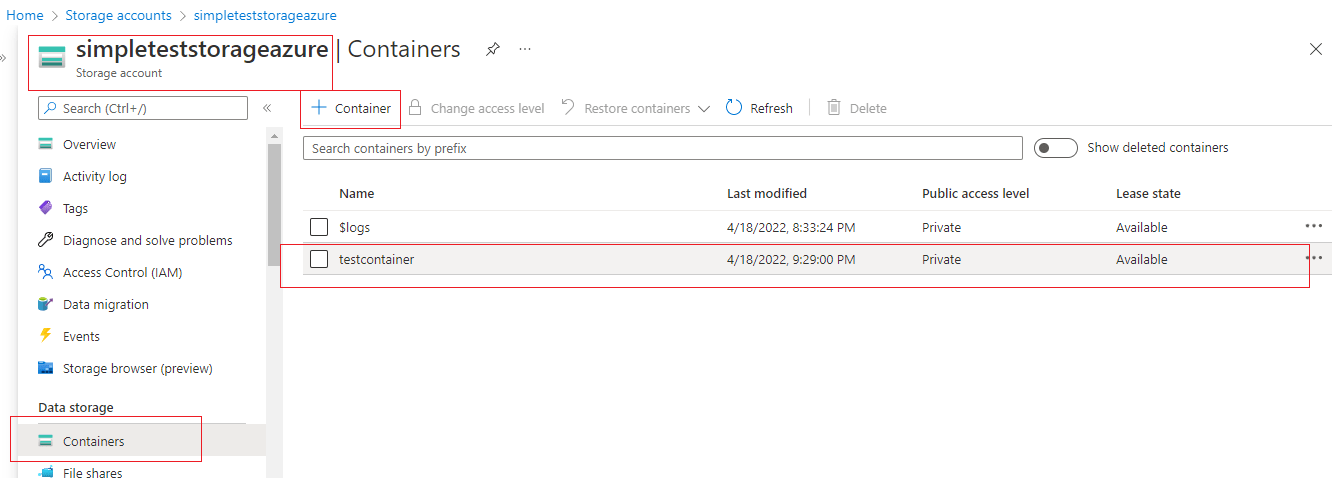
Task: Open Overview from the sidebar menu
Action: [x=89, y=144]
